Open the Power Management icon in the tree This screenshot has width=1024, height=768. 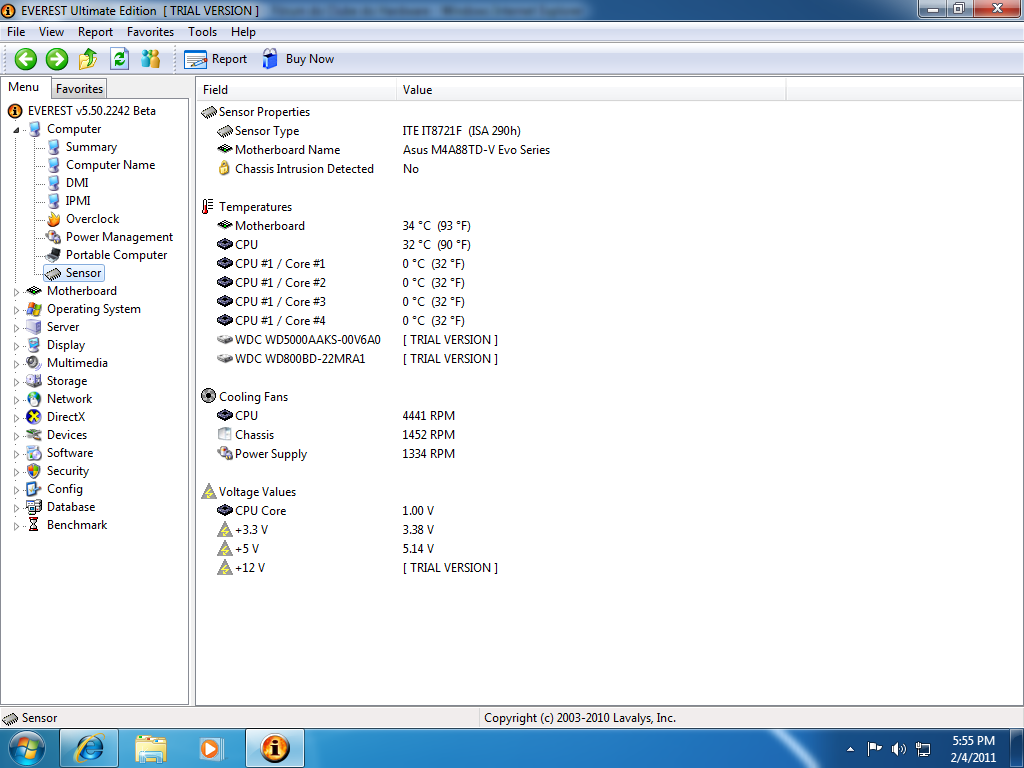click(54, 237)
